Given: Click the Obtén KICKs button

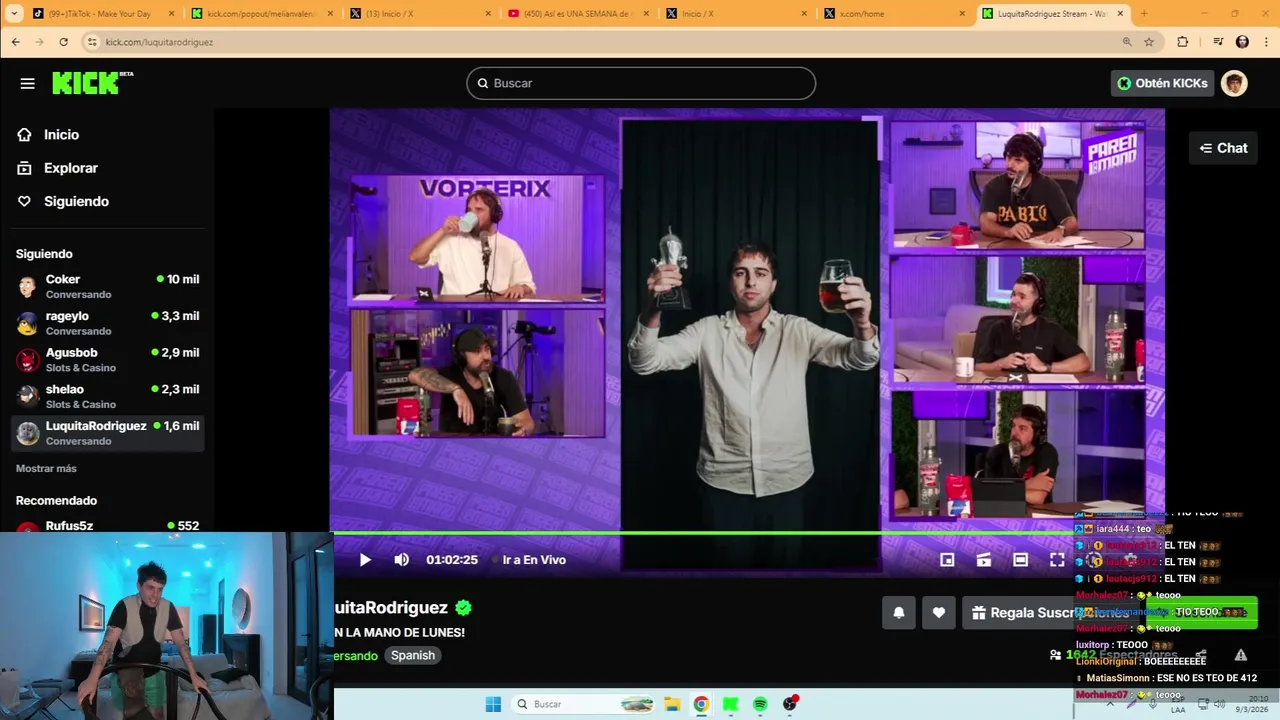Looking at the screenshot, I should coord(1162,83).
